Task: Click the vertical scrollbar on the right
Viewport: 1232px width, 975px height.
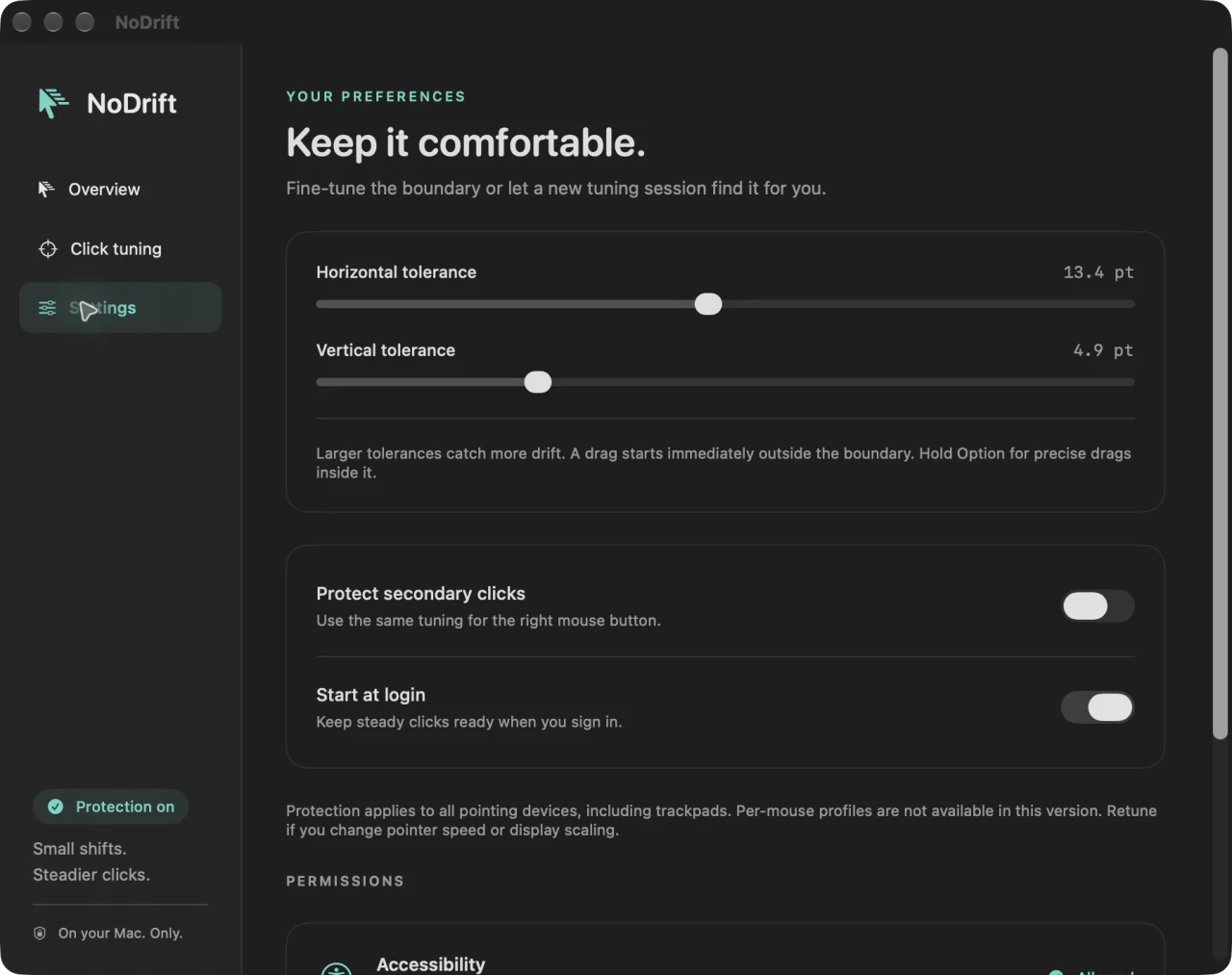Action: click(x=1219, y=395)
